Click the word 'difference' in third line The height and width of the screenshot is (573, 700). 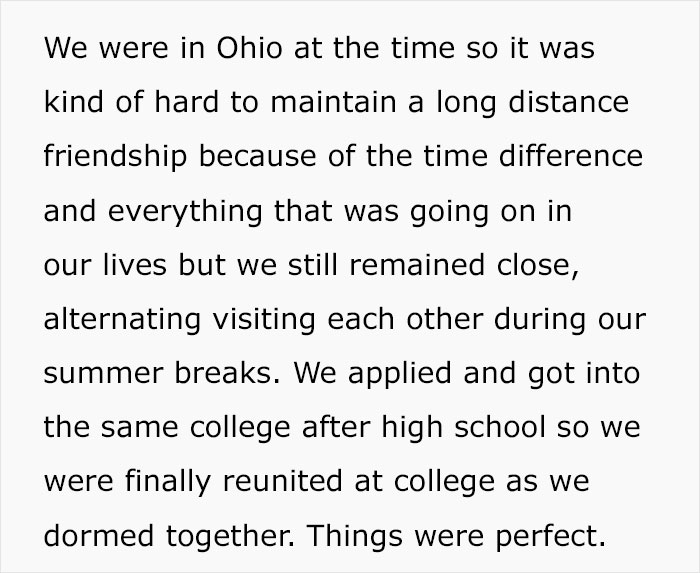571,156
